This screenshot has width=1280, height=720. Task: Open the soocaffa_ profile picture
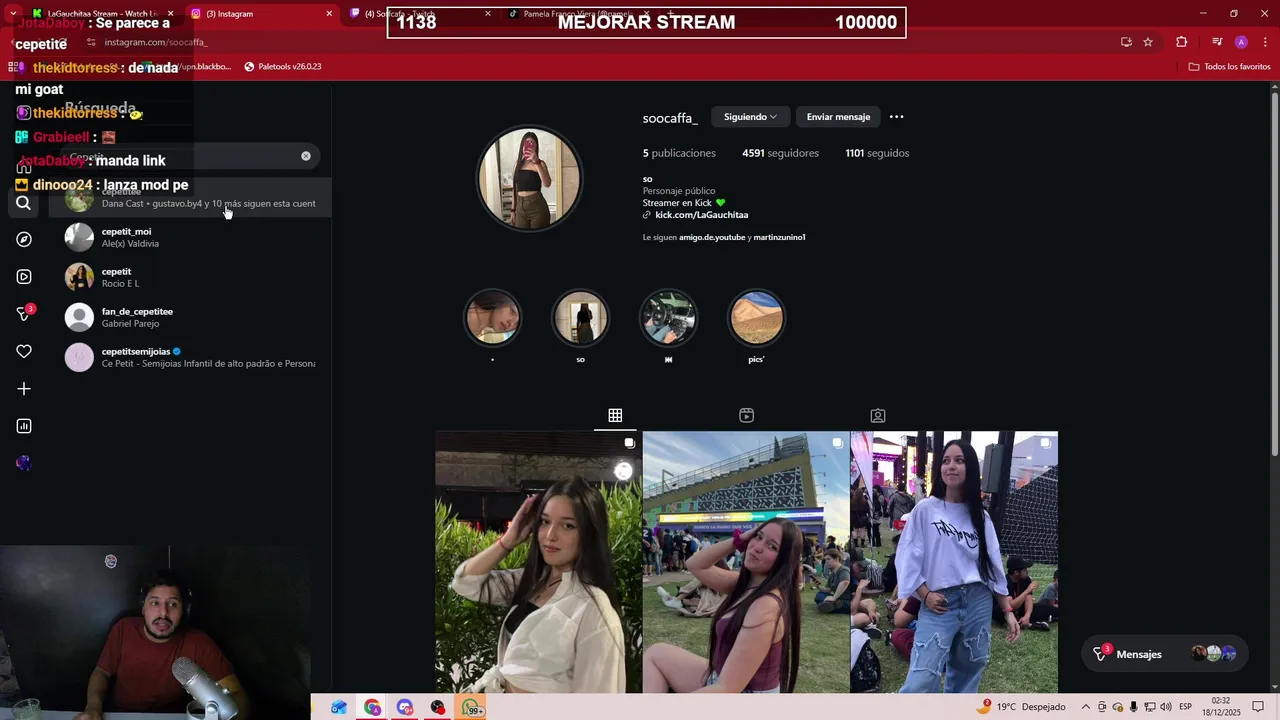pyautogui.click(x=529, y=179)
